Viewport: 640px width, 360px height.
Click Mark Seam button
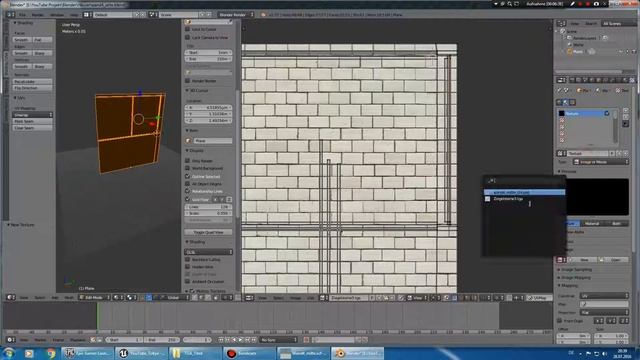33,121
